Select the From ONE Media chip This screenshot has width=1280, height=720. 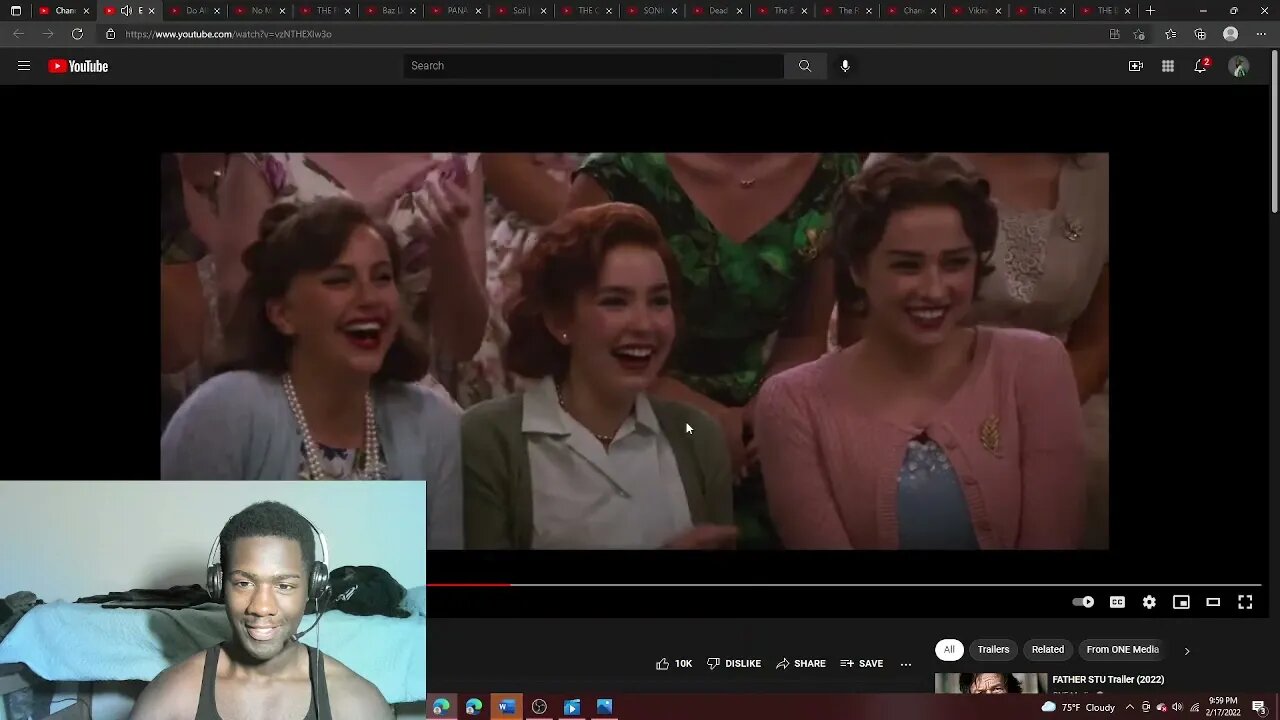(1123, 650)
